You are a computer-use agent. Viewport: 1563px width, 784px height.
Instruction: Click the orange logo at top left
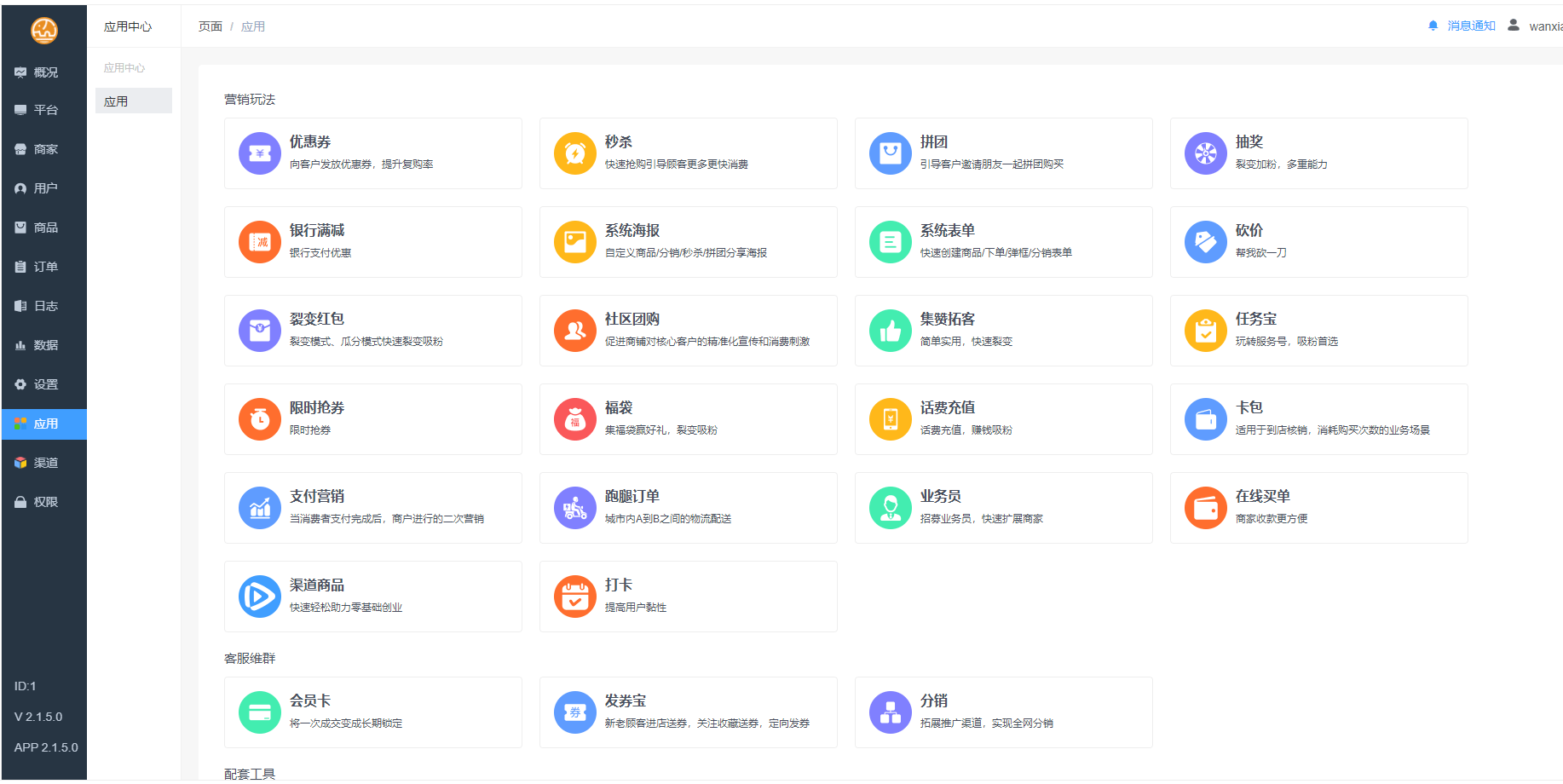(44, 31)
